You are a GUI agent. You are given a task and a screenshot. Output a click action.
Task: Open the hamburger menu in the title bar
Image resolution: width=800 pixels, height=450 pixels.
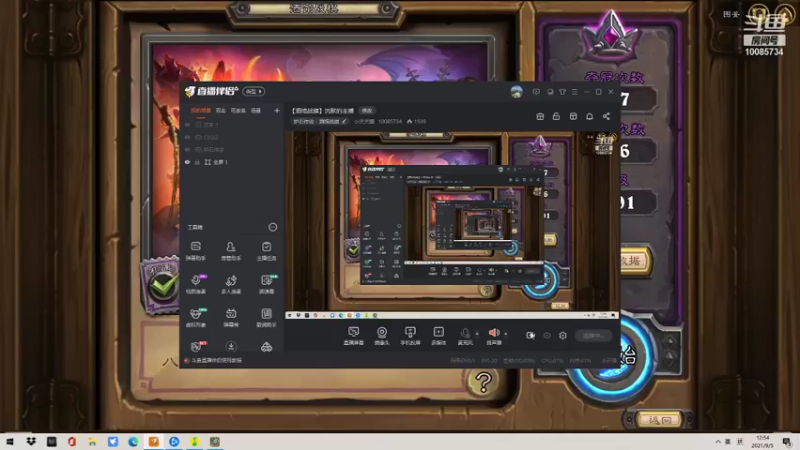click(x=574, y=92)
